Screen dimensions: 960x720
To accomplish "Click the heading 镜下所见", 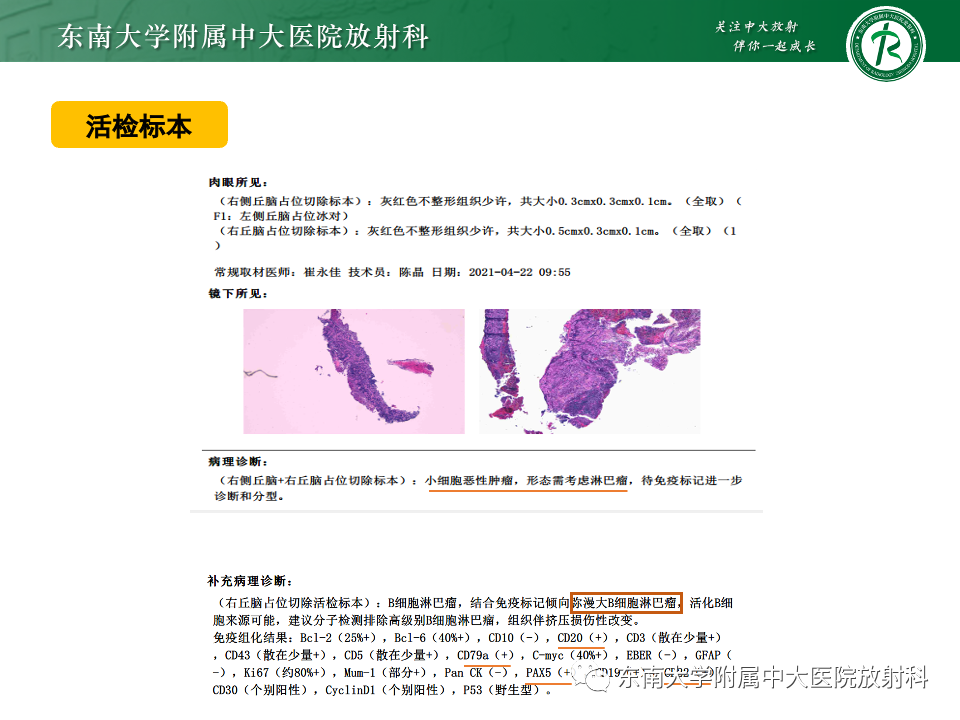I will pos(238,293).
